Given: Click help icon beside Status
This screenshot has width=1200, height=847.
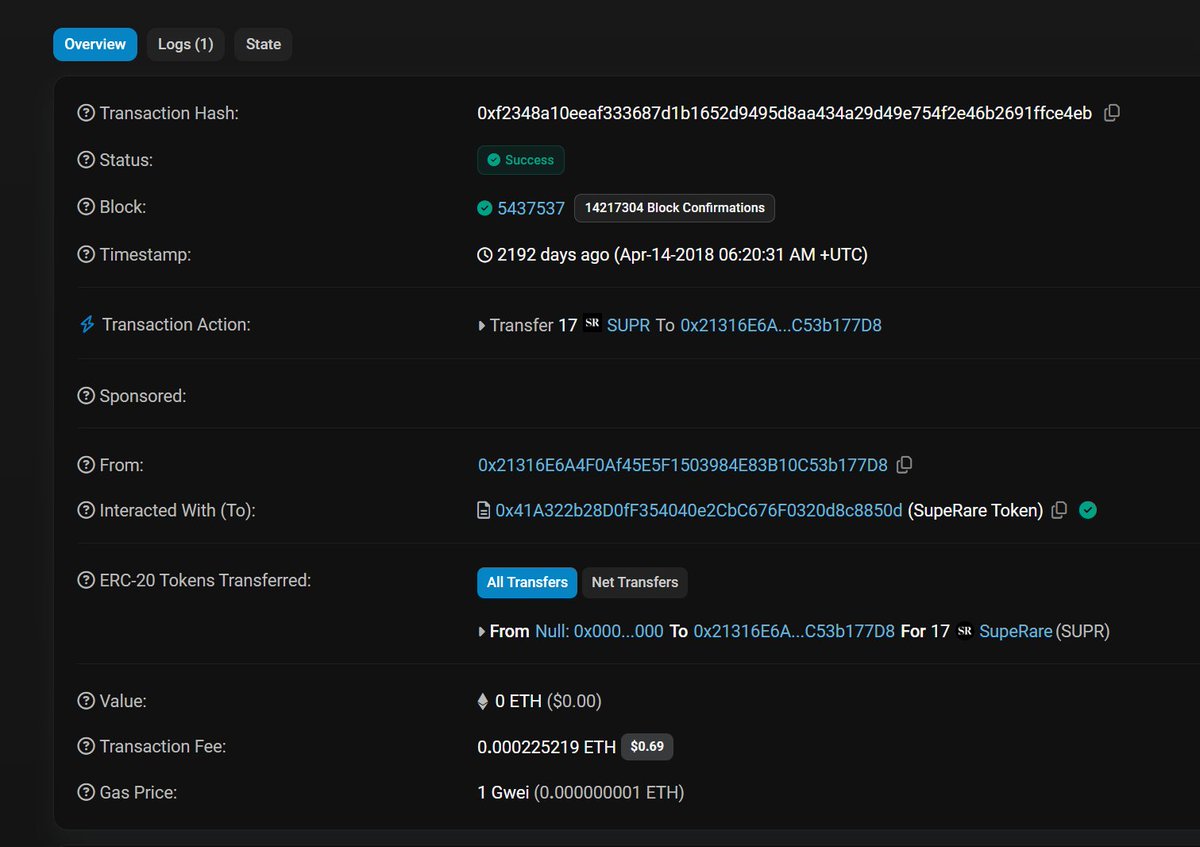Looking at the screenshot, I should click(86, 160).
